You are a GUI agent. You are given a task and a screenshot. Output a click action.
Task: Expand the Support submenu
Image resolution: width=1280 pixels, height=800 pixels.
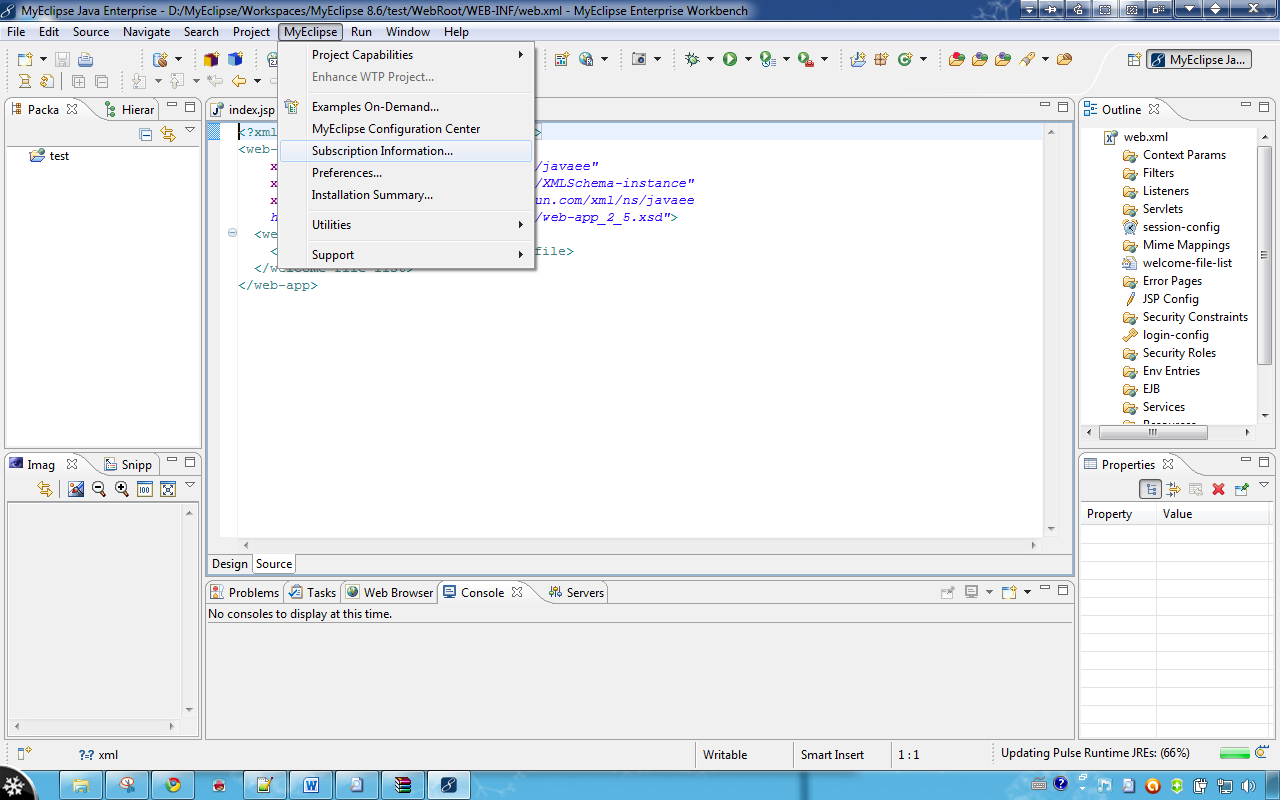[333, 254]
